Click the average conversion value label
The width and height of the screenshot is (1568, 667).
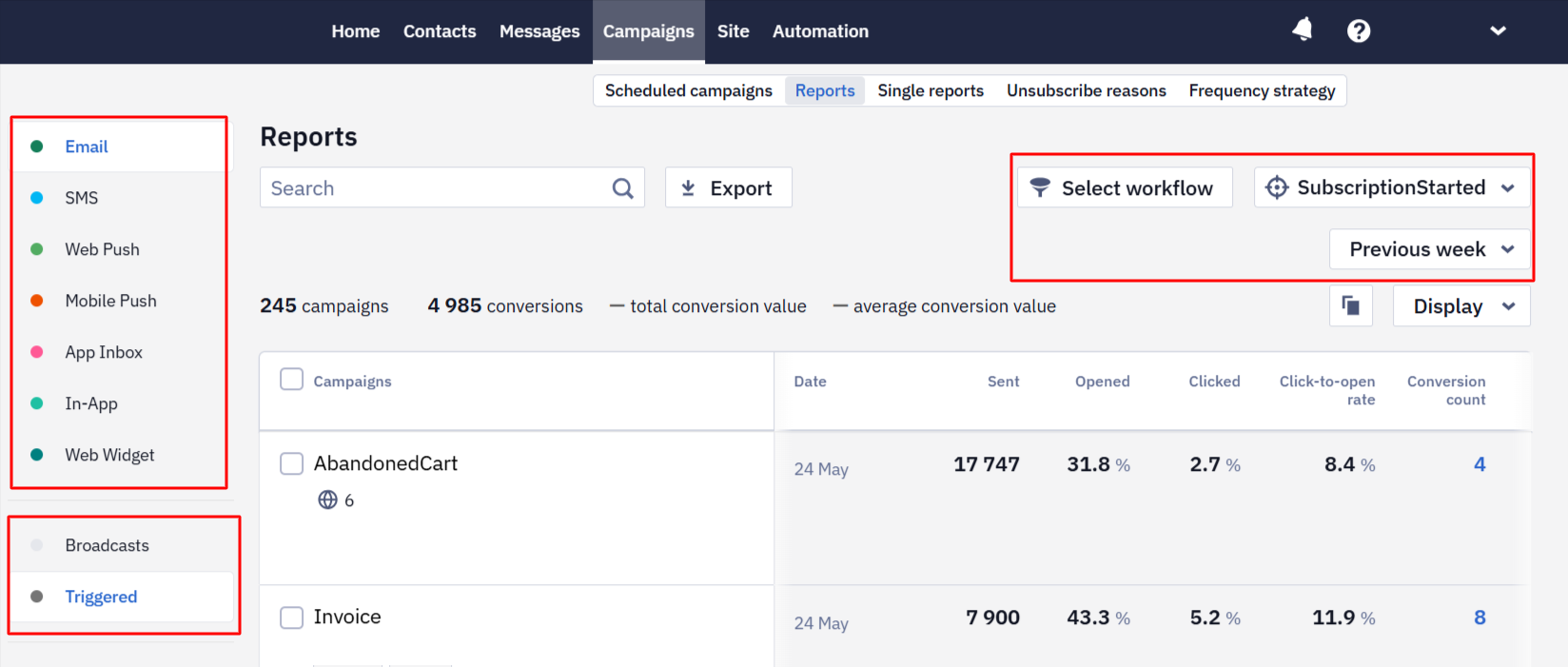coord(954,306)
